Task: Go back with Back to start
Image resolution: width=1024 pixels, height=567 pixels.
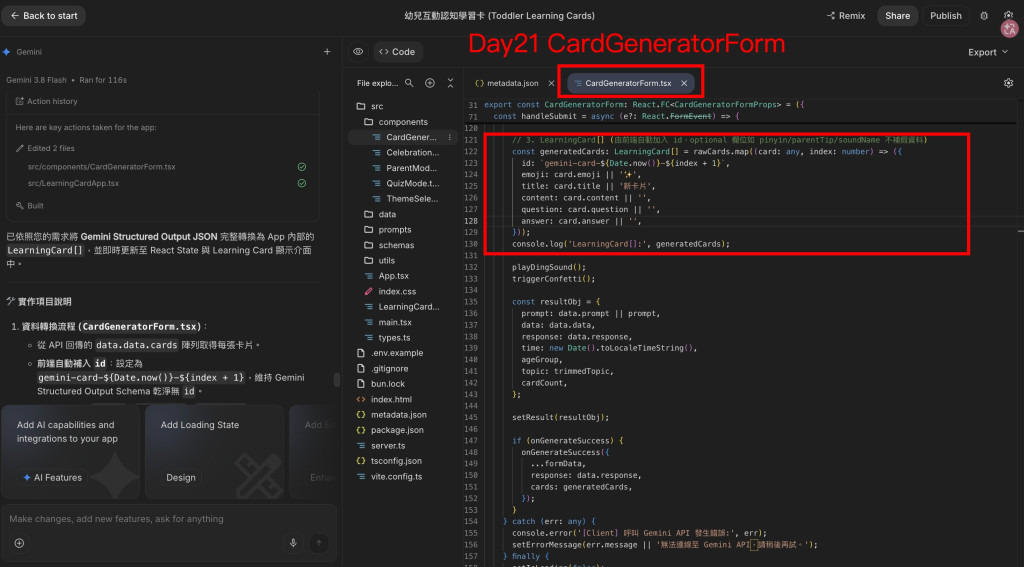Action: tap(44, 16)
